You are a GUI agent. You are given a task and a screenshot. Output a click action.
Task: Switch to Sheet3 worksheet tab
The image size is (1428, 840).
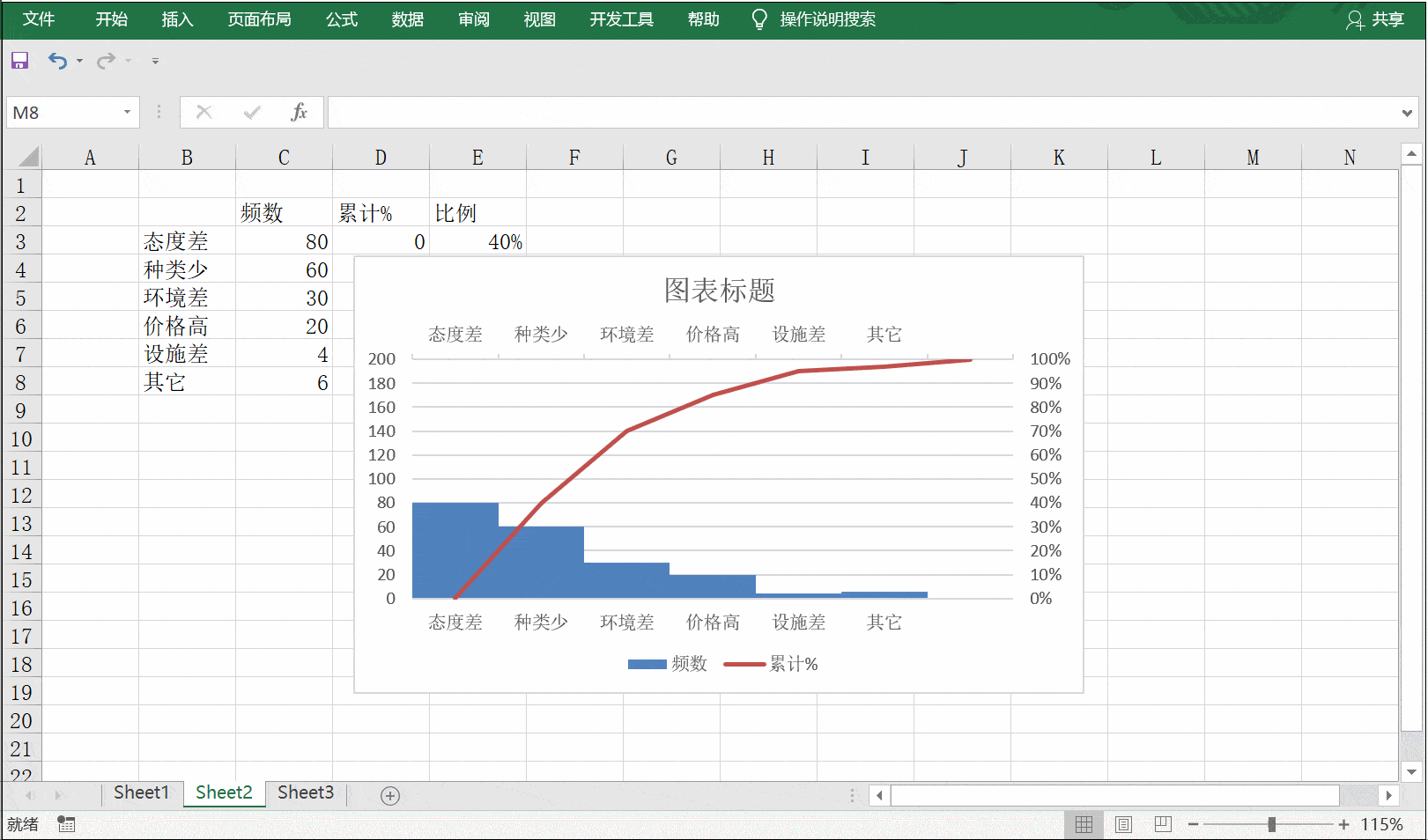click(306, 792)
